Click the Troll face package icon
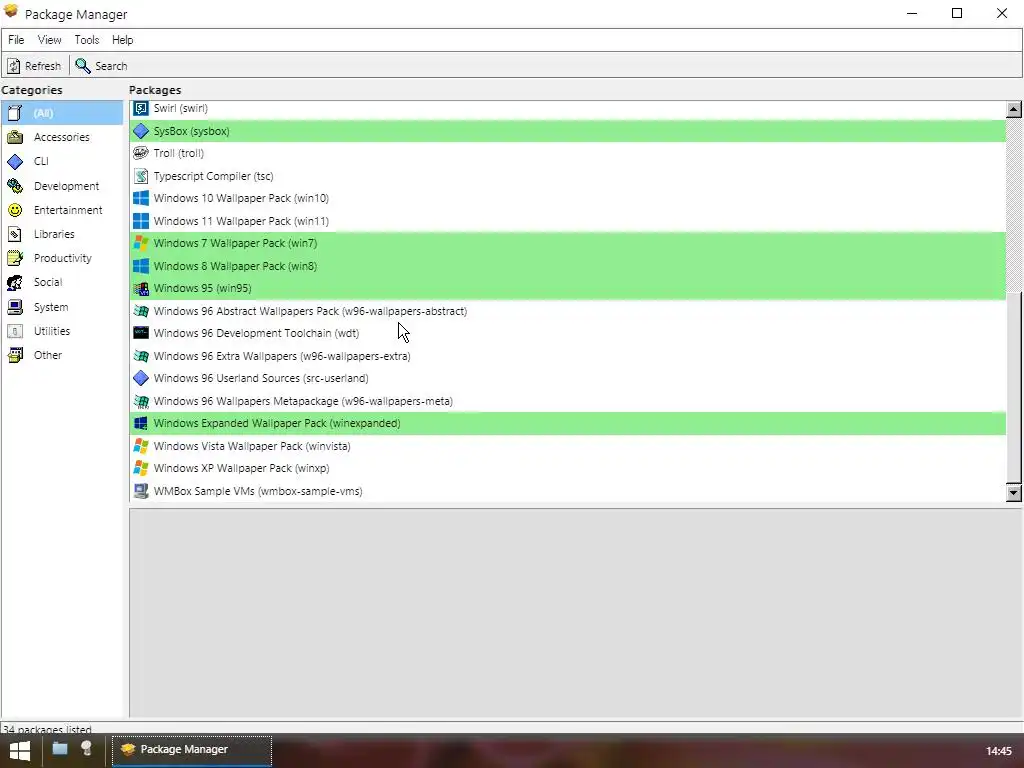The height and width of the screenshot is (768, 1024). point(140,153)
